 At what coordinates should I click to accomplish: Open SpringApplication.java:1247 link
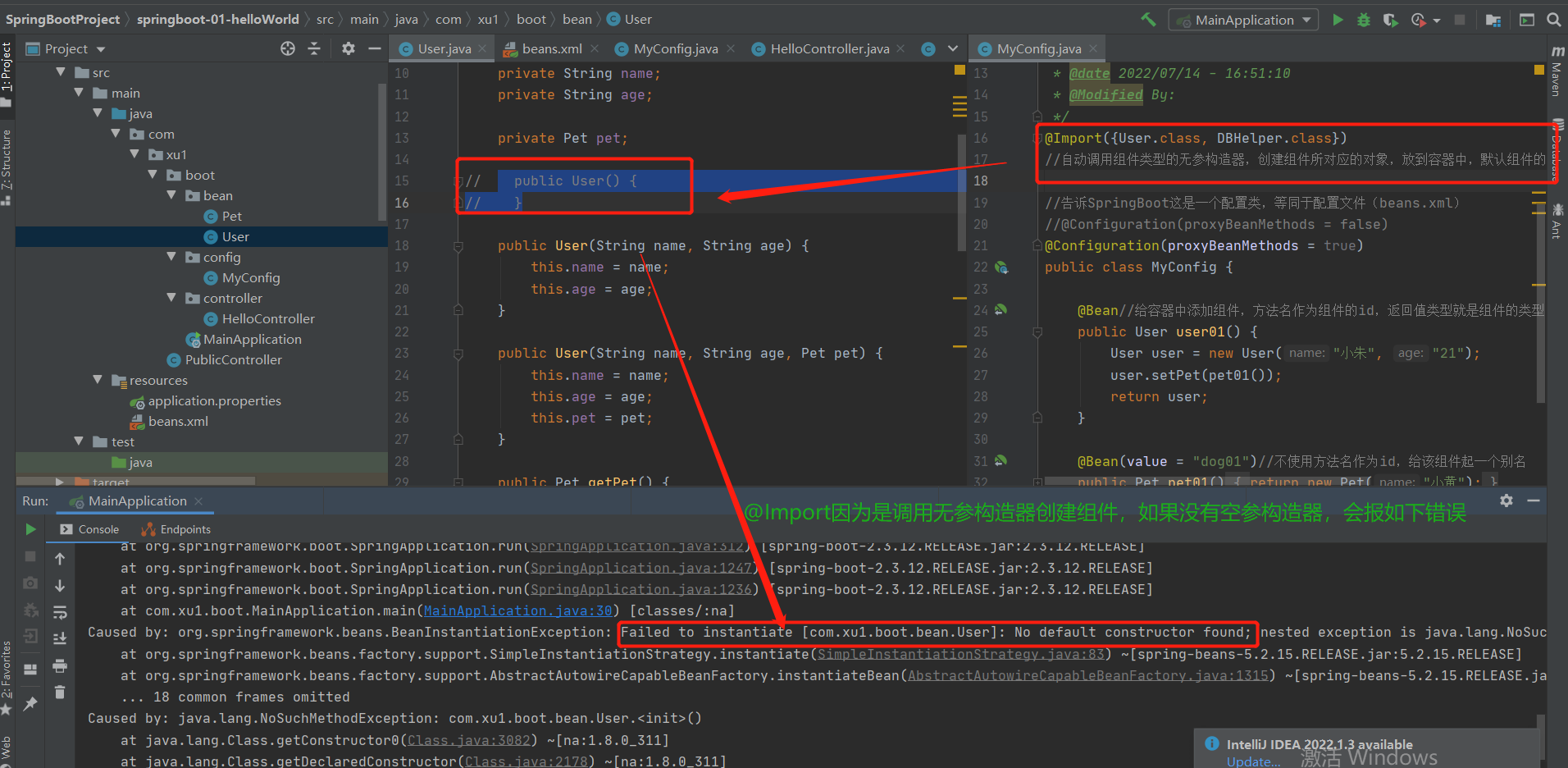640,568
